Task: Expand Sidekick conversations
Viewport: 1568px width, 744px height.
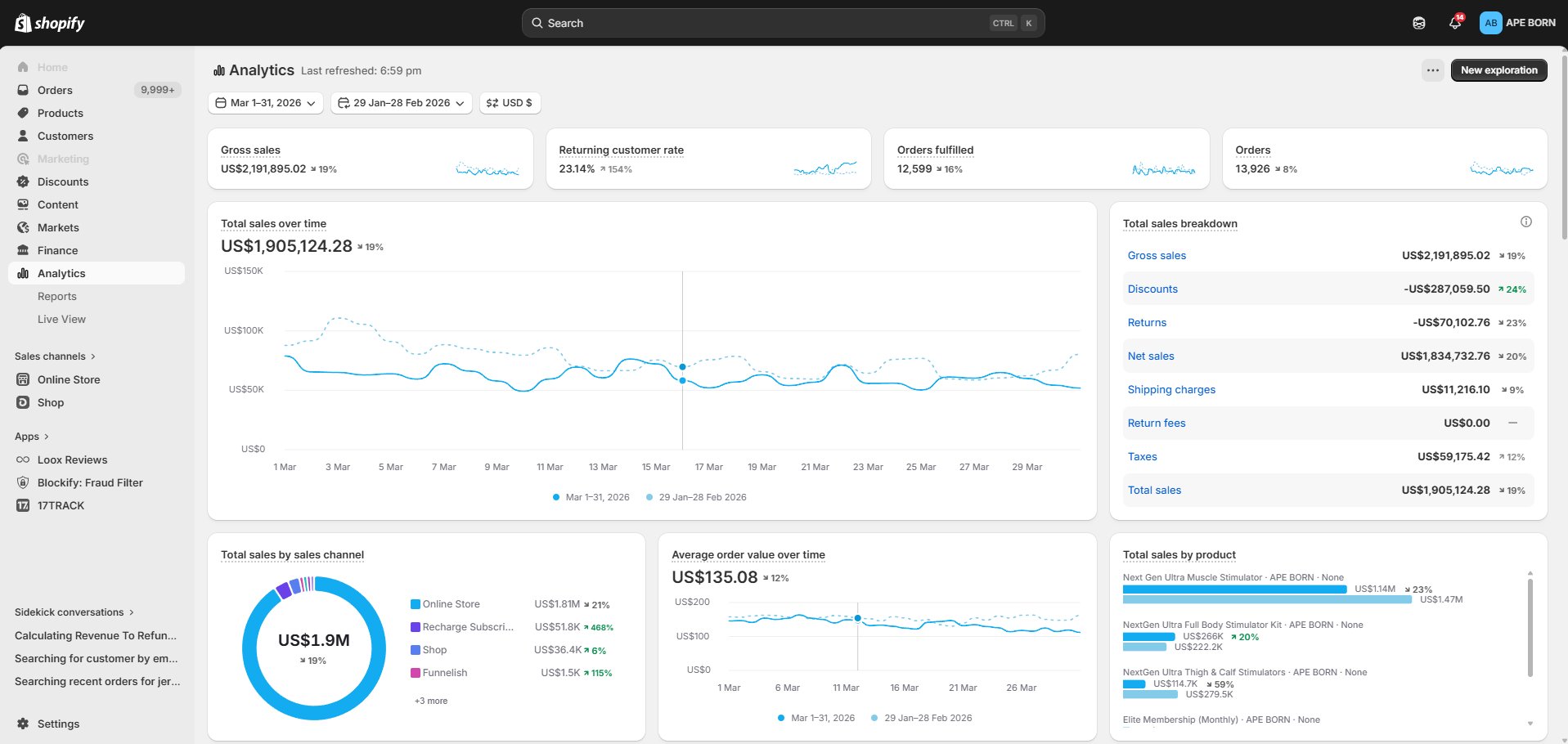Action: pos(74,612)
